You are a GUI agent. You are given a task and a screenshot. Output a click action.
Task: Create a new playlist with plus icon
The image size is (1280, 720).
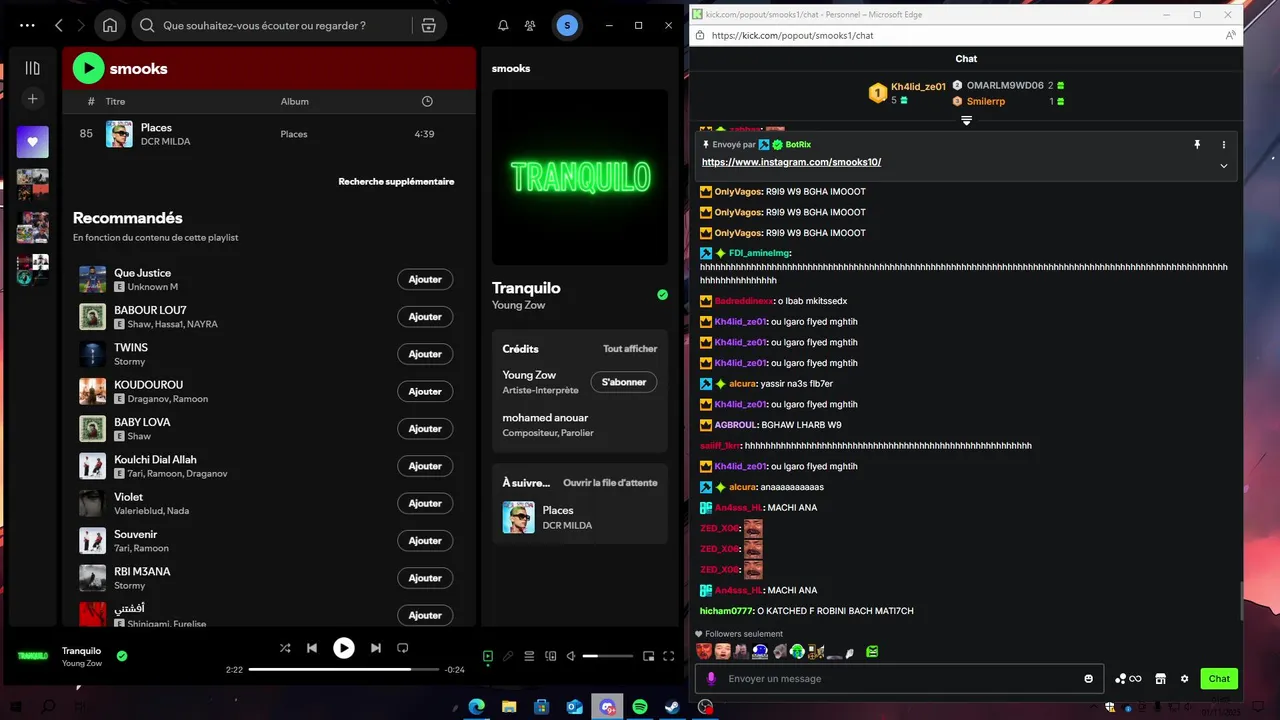click(x=32, y=98)
